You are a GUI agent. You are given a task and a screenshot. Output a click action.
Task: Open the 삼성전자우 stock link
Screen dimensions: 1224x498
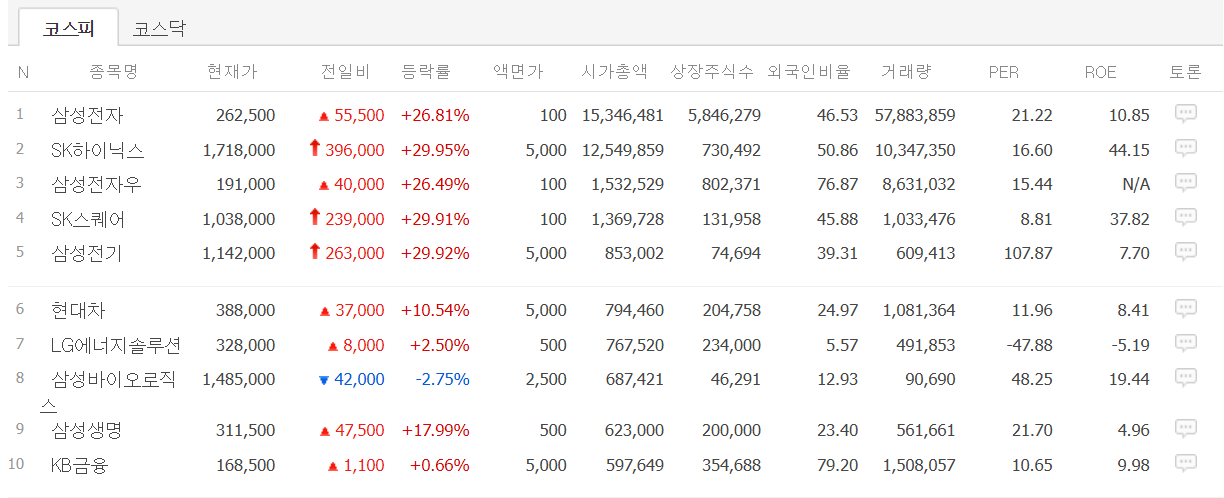[96, 184]
